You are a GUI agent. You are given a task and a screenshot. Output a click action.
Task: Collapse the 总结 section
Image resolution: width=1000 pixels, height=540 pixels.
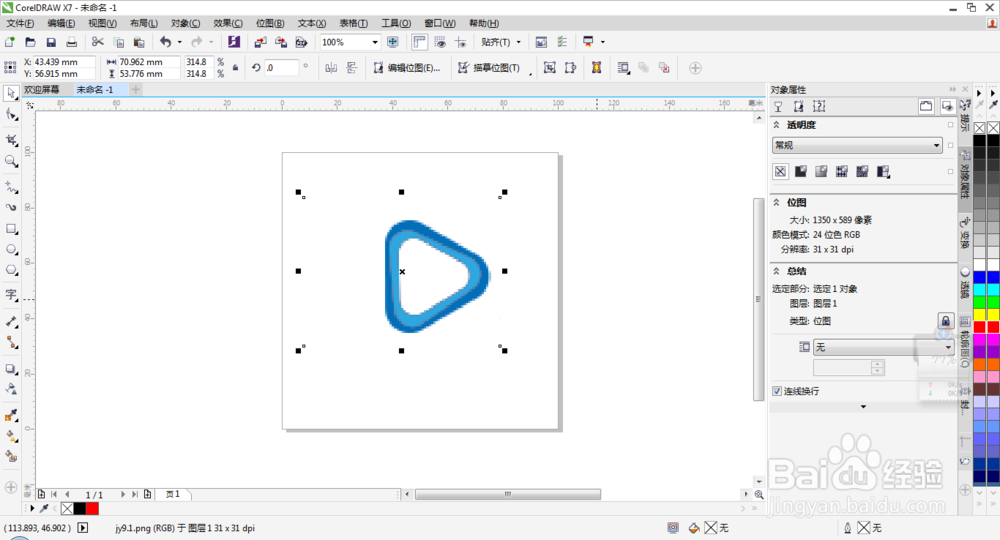(x=776, y=271)
